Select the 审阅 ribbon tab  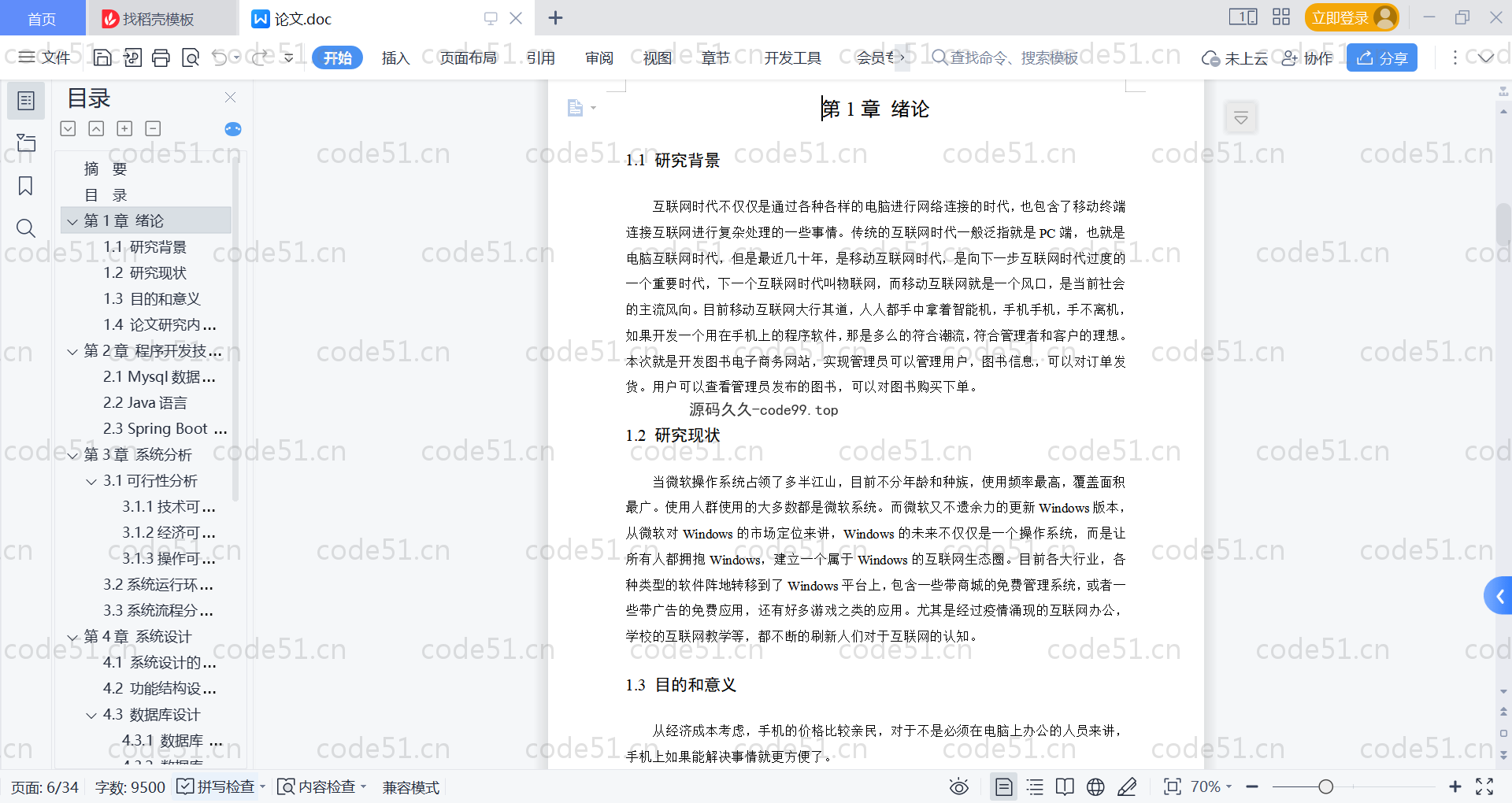click(x=599, y=57)
